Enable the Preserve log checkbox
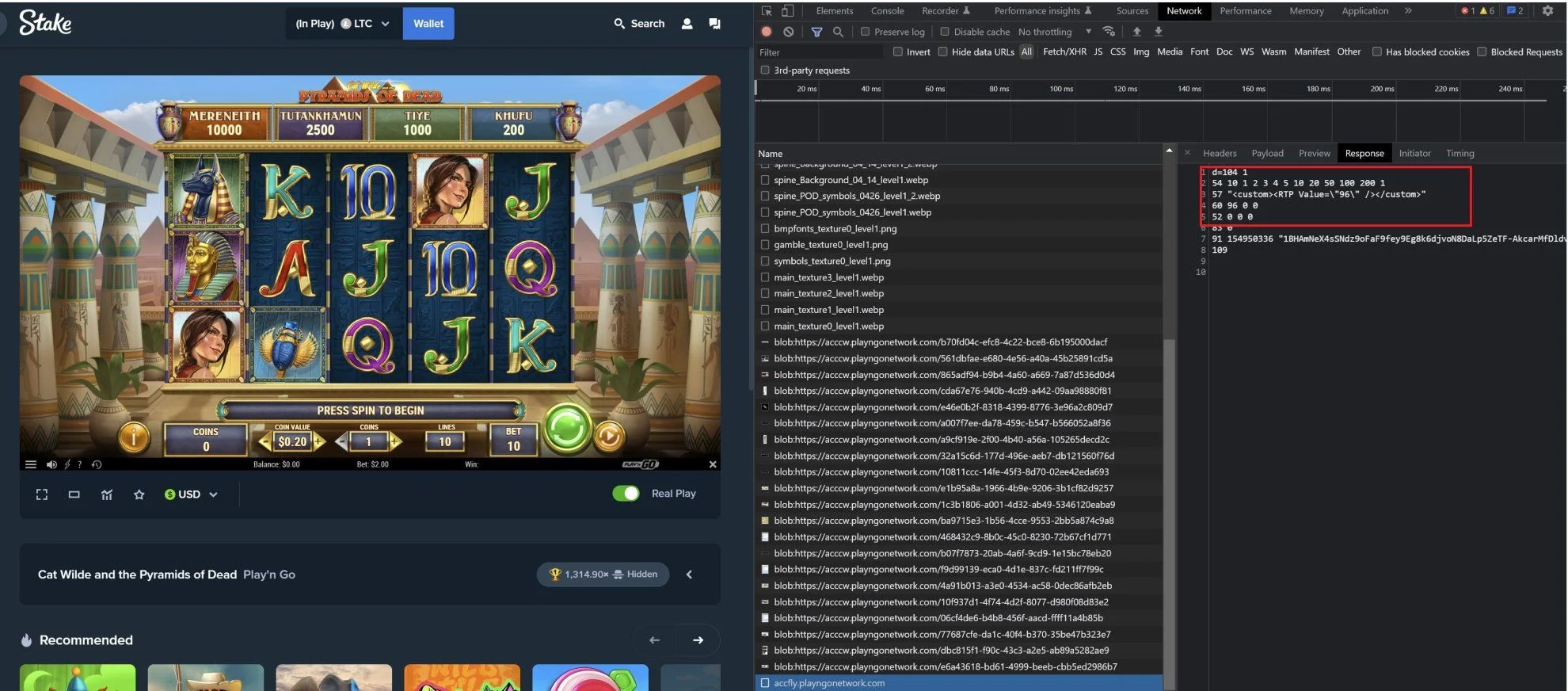This screenshot has height=691, width=1568. tap(865, 32)
